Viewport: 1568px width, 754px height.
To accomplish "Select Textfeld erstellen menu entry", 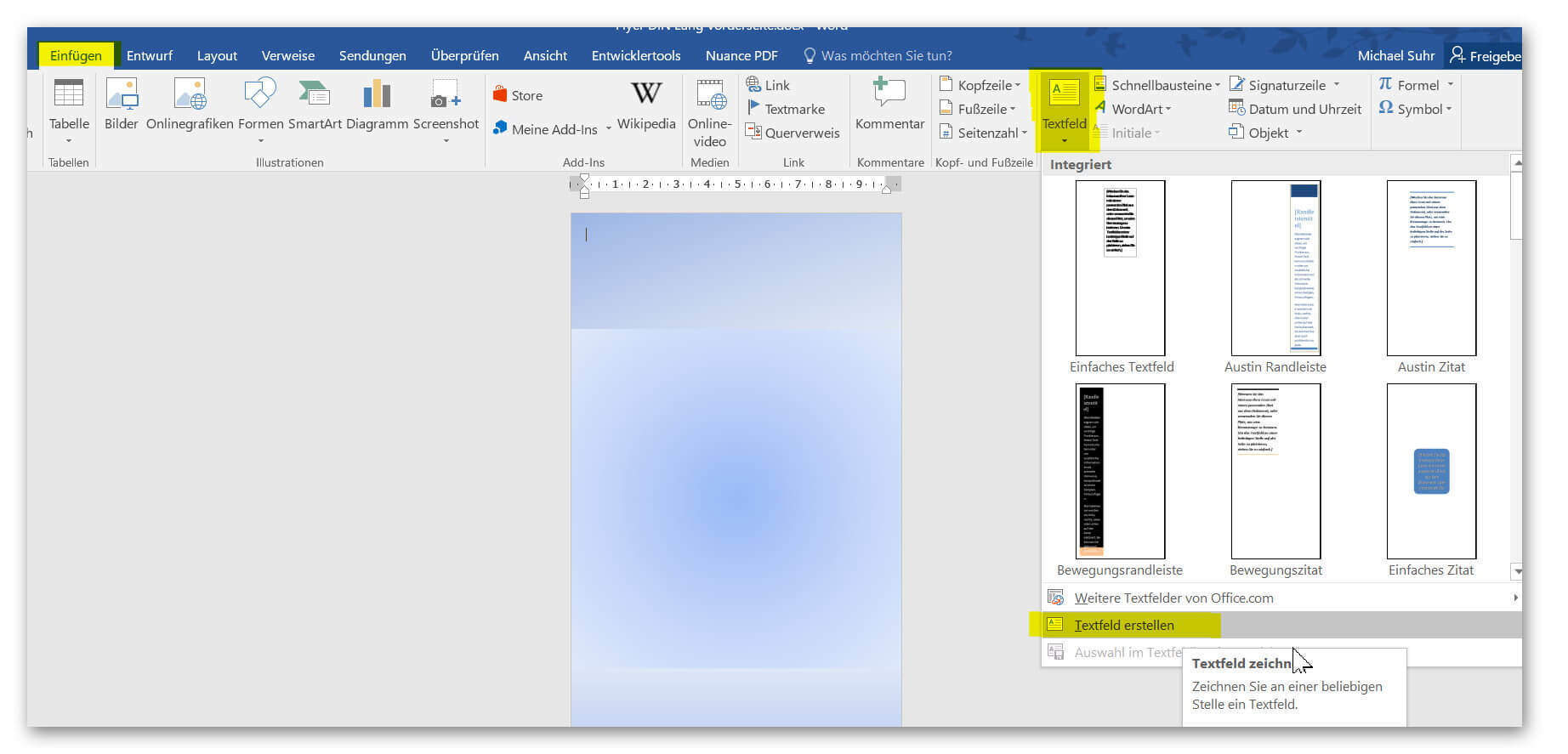I will click(1281, 625).
